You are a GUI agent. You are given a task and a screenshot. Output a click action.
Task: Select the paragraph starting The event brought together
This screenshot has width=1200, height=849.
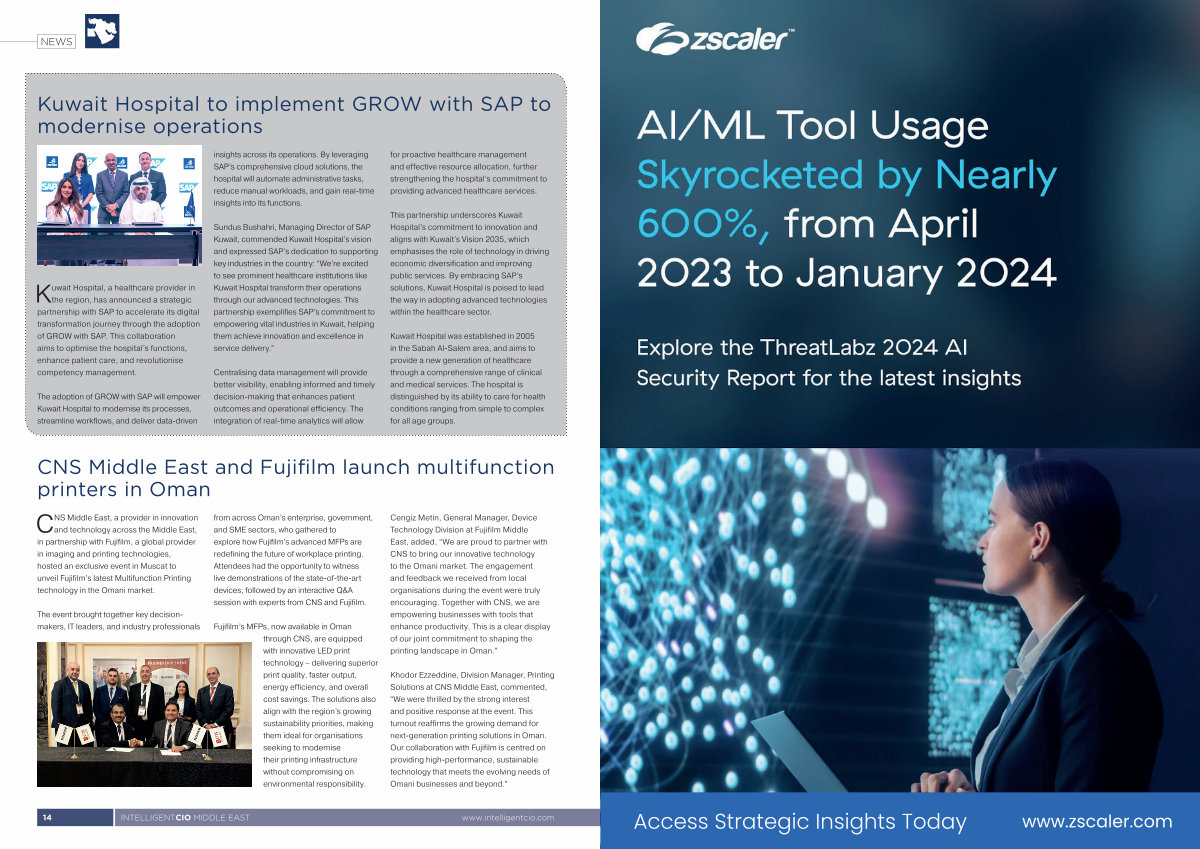click(118, 619)
